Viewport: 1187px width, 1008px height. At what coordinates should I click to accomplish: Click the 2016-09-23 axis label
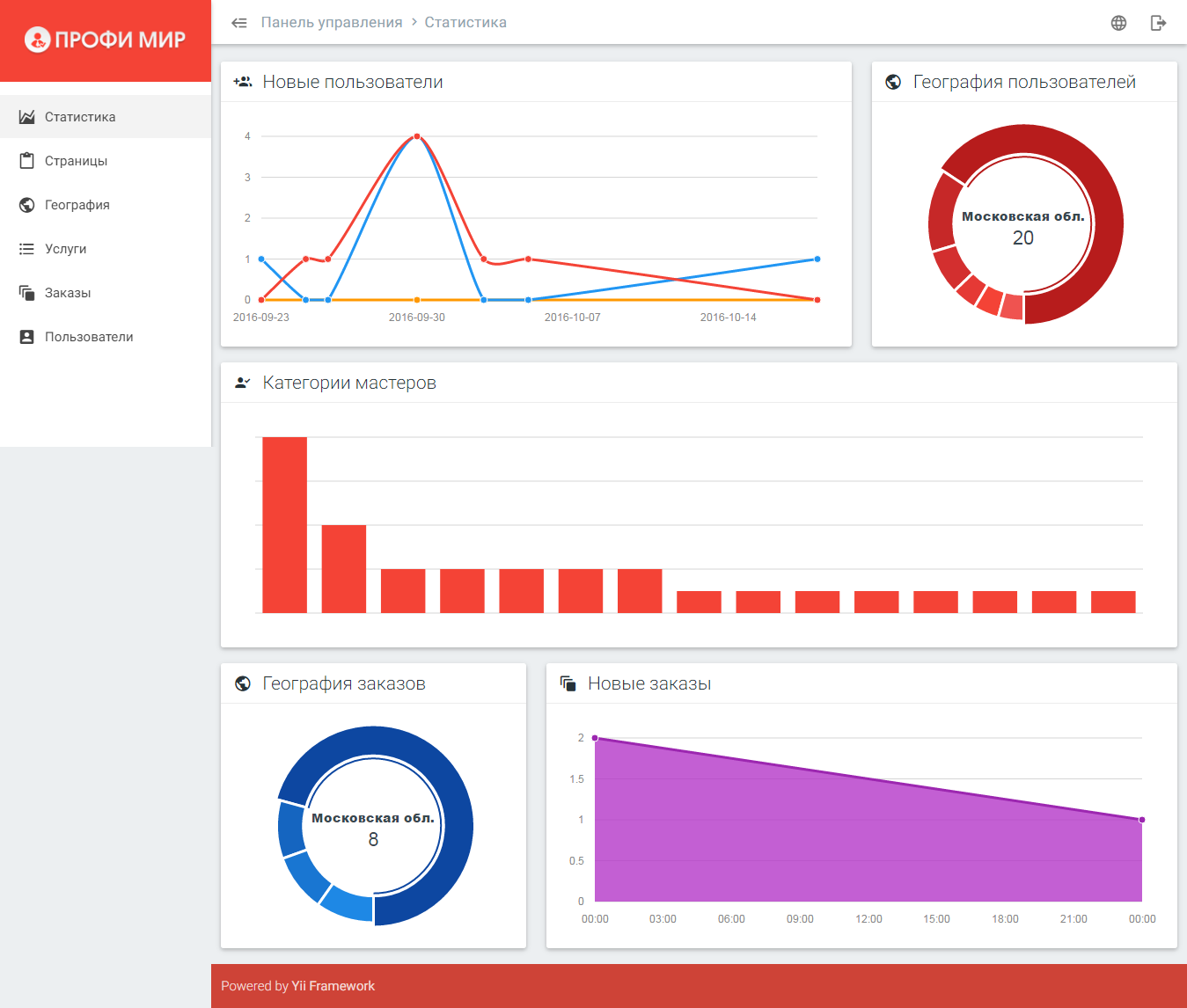[x=261, y=318]
